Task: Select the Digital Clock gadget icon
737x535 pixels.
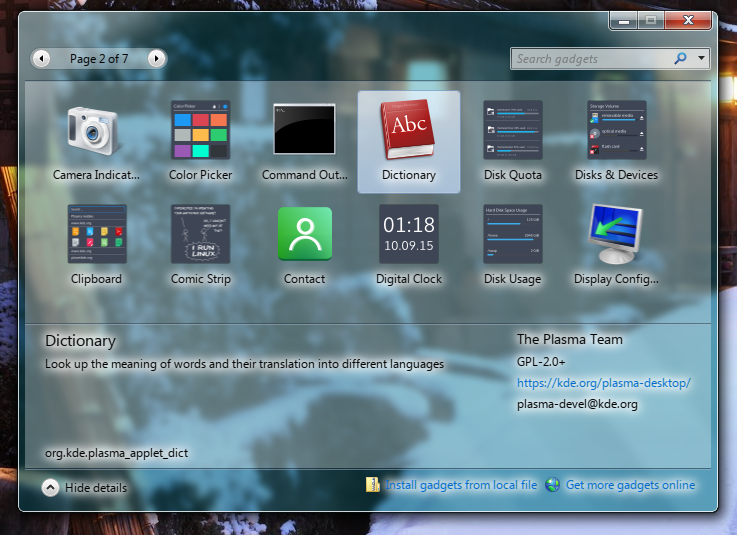Action: tap(408, 234)
